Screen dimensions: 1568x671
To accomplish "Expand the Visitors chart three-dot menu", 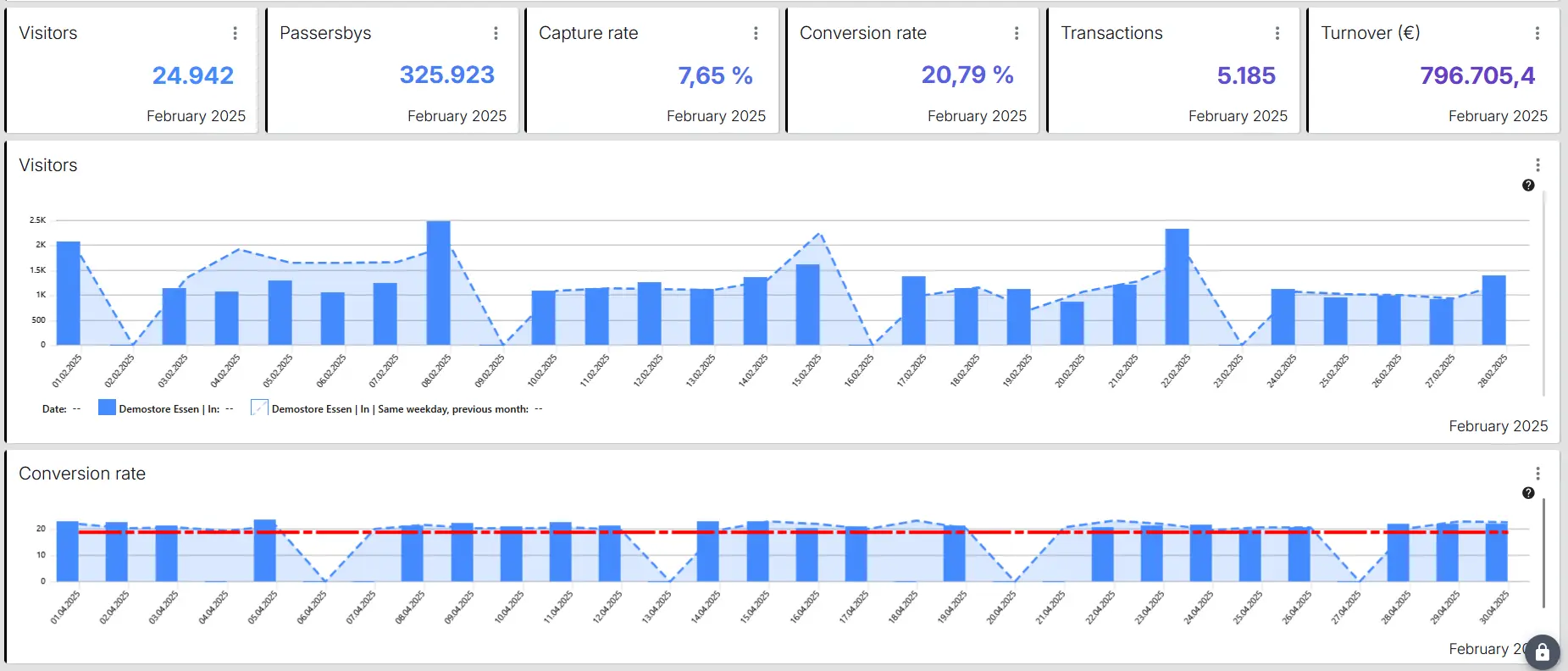I will (1538, 165).
